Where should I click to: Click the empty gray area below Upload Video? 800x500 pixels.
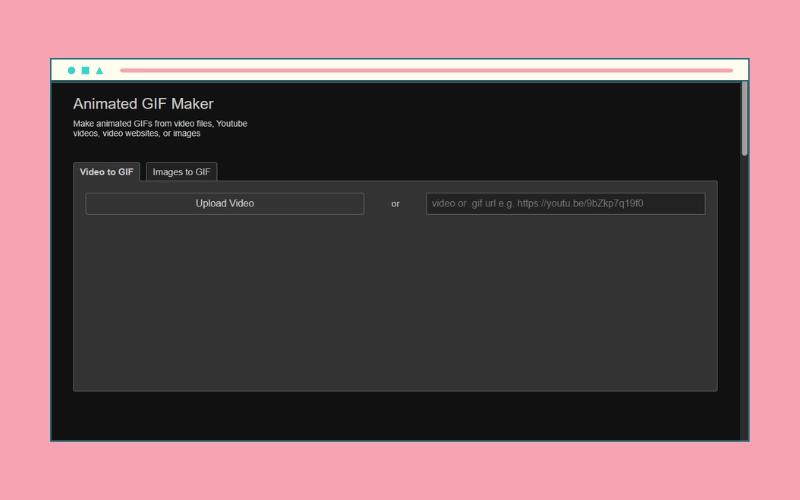225,300
